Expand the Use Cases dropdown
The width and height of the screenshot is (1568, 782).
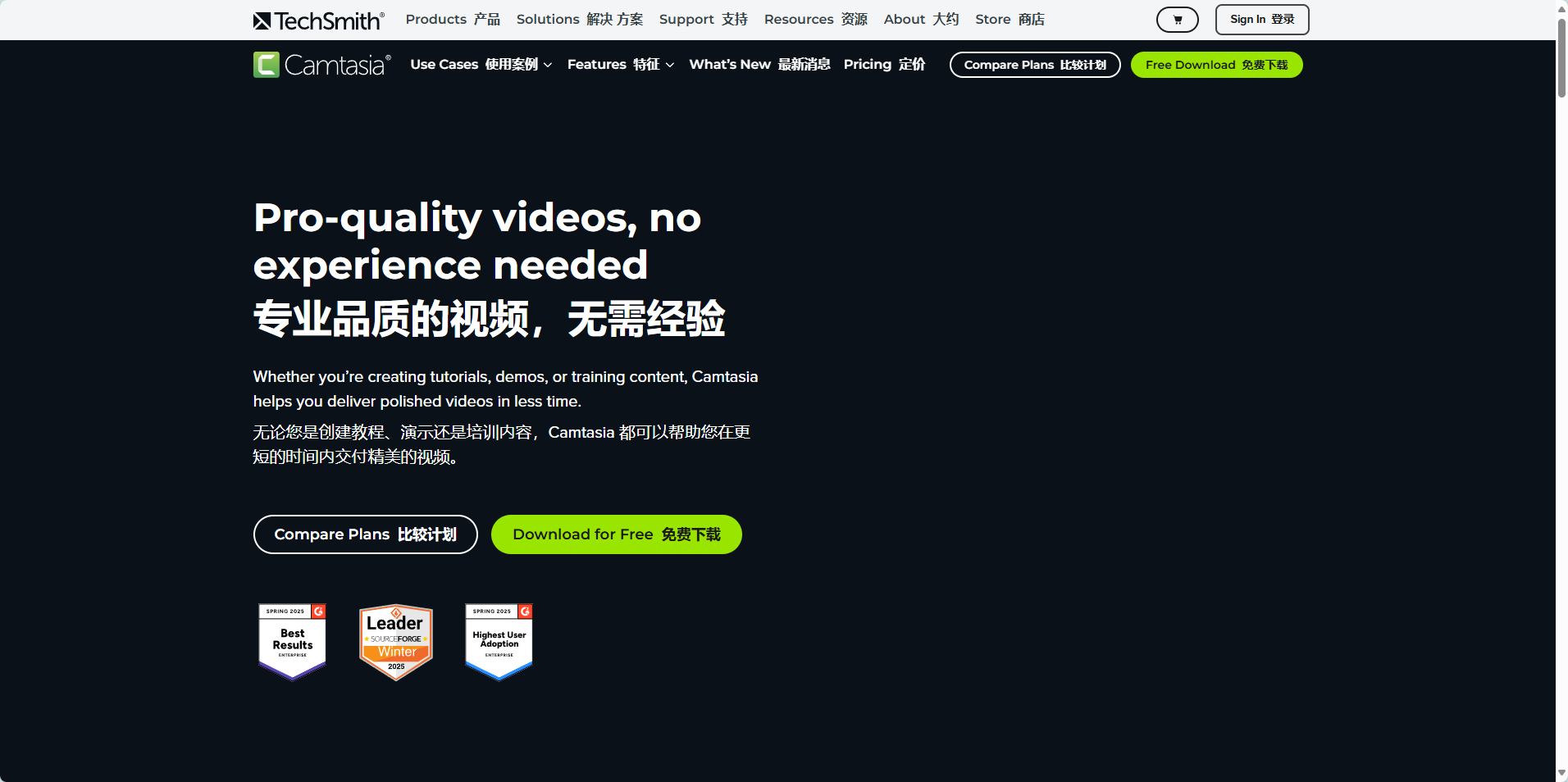tap(481, 65)
